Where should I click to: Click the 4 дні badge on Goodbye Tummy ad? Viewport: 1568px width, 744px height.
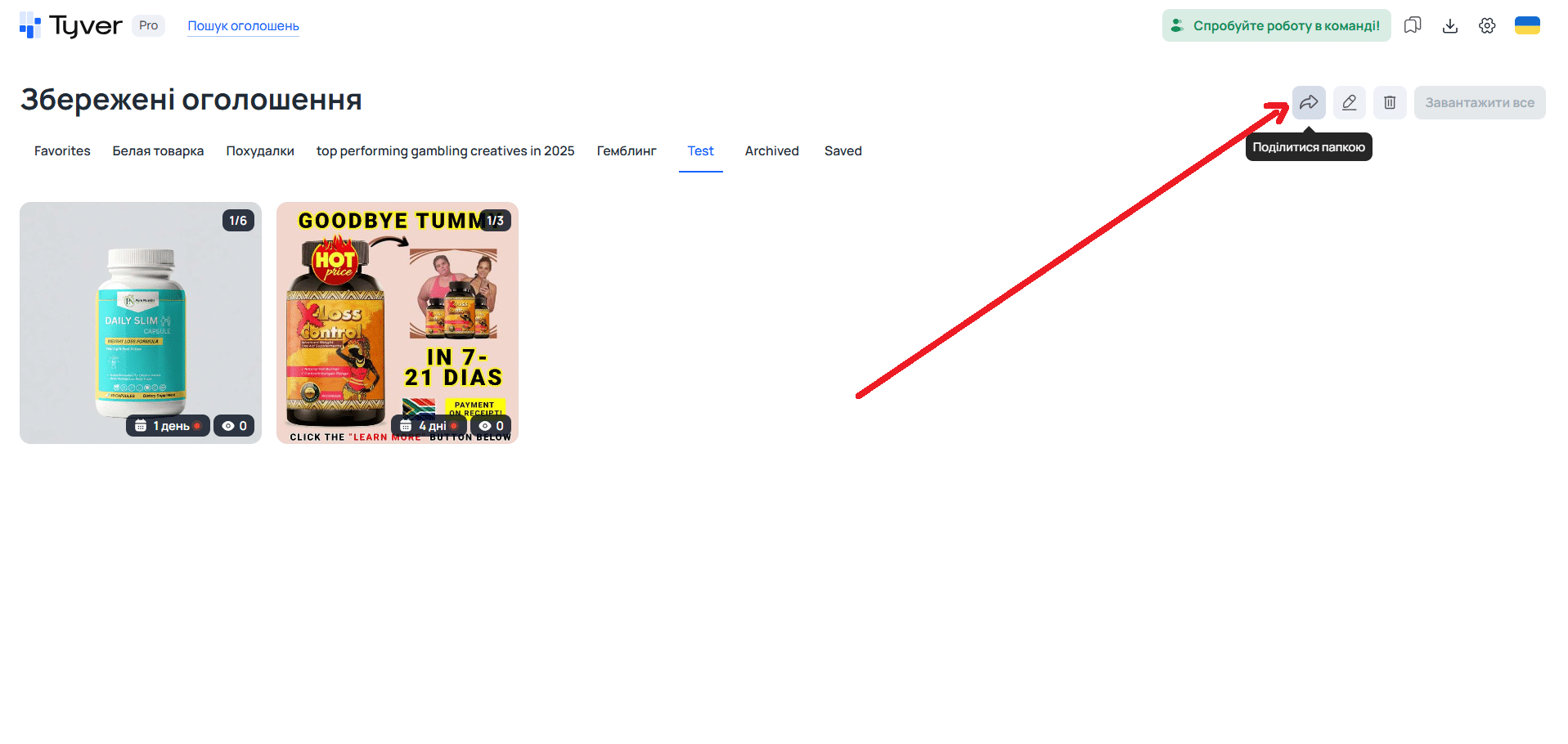pos(429,426)
